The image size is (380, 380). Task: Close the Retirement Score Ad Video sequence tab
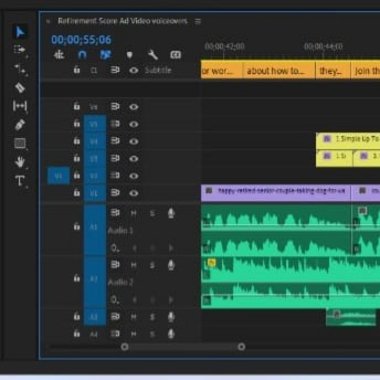coord(48,21)
